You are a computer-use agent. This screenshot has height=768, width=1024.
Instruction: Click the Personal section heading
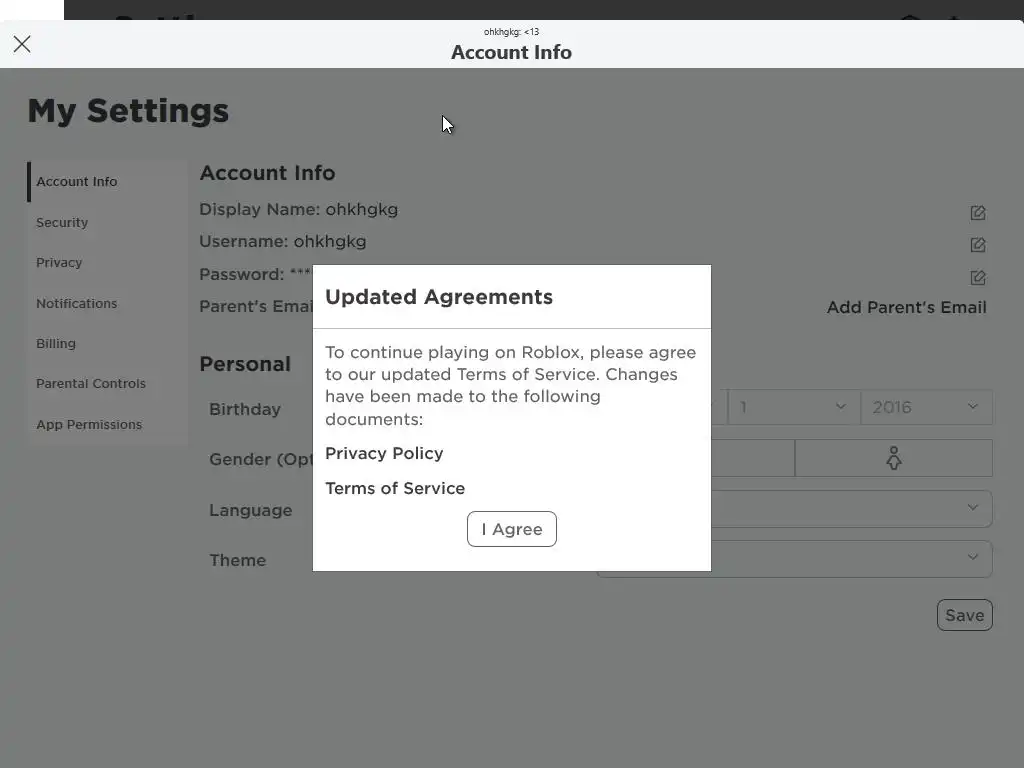click(245, 364)
